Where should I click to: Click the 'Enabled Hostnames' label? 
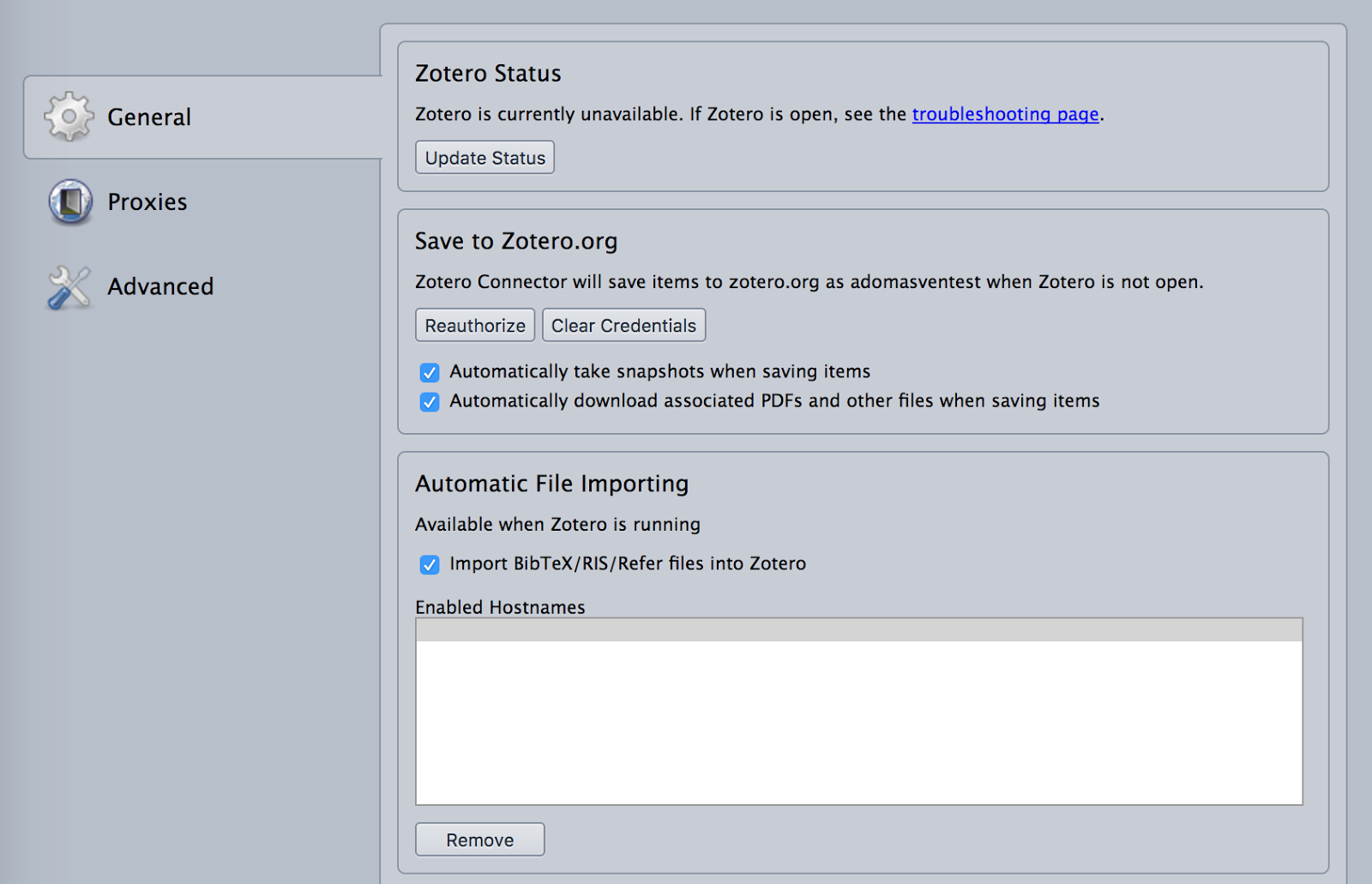[500, 607]
